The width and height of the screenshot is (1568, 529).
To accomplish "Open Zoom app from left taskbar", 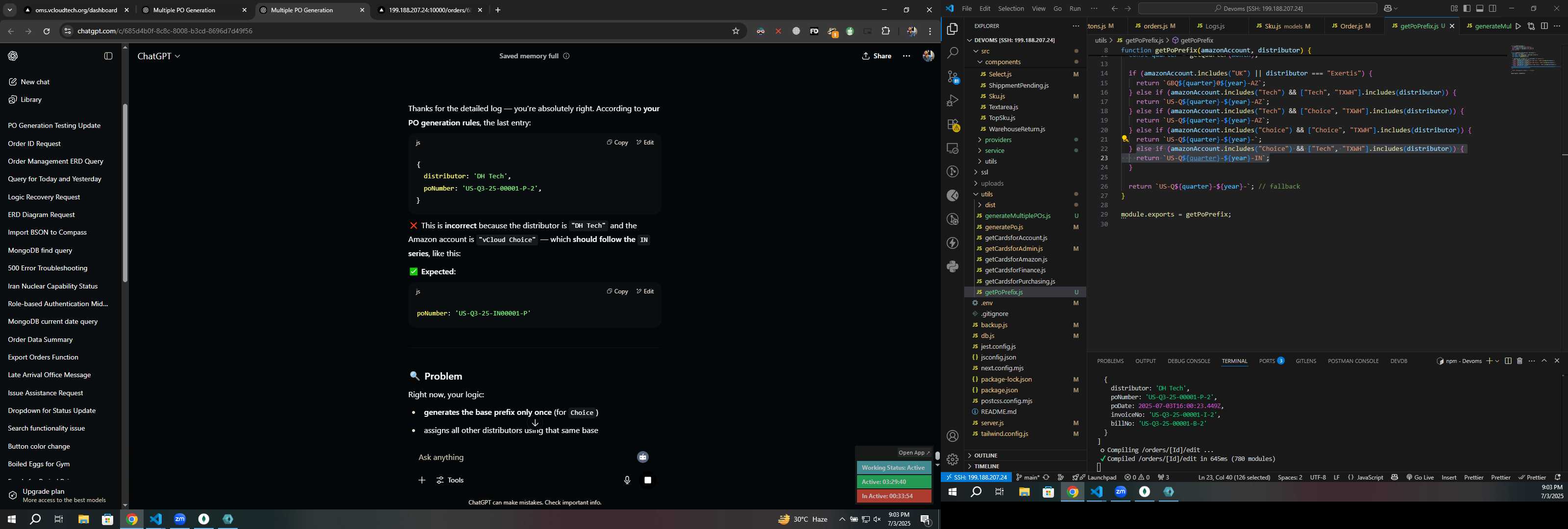I will pos(179,519).
